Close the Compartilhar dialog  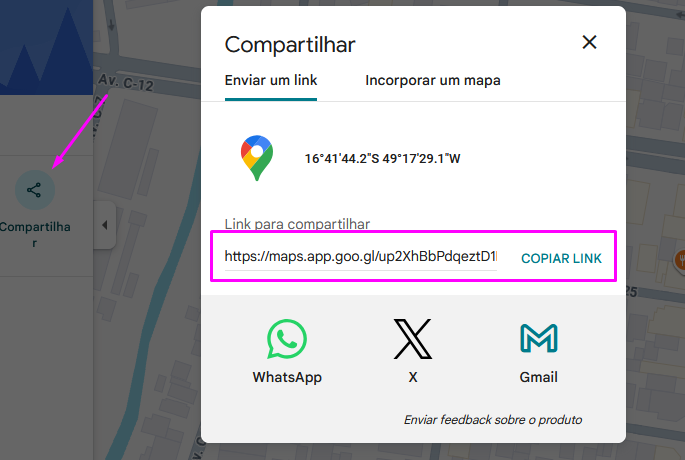coord(589,42)
